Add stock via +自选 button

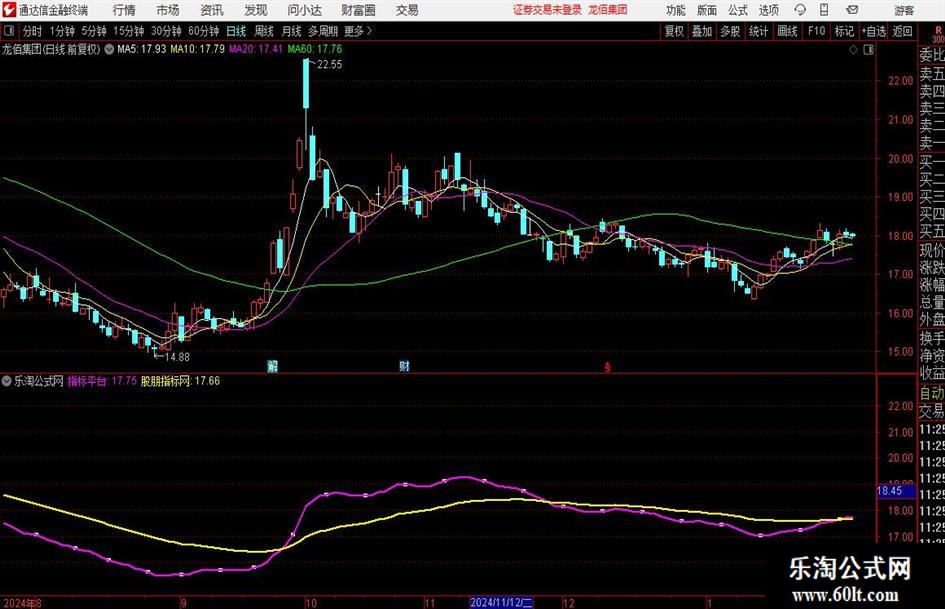click(x=873, y=31)
